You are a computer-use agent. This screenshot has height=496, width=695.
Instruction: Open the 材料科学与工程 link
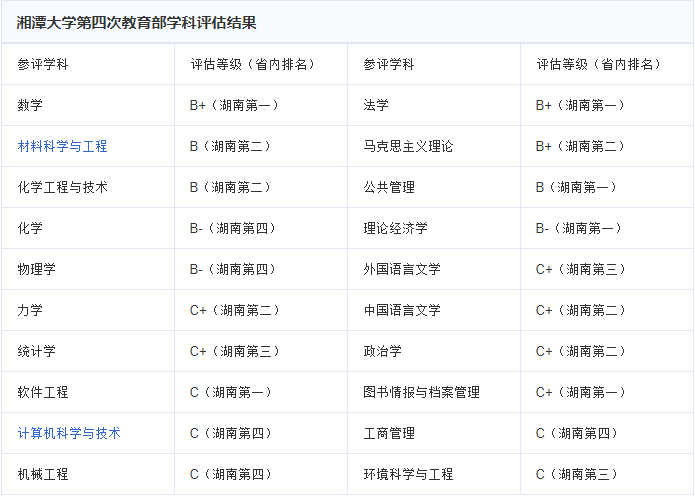(62, 146)
